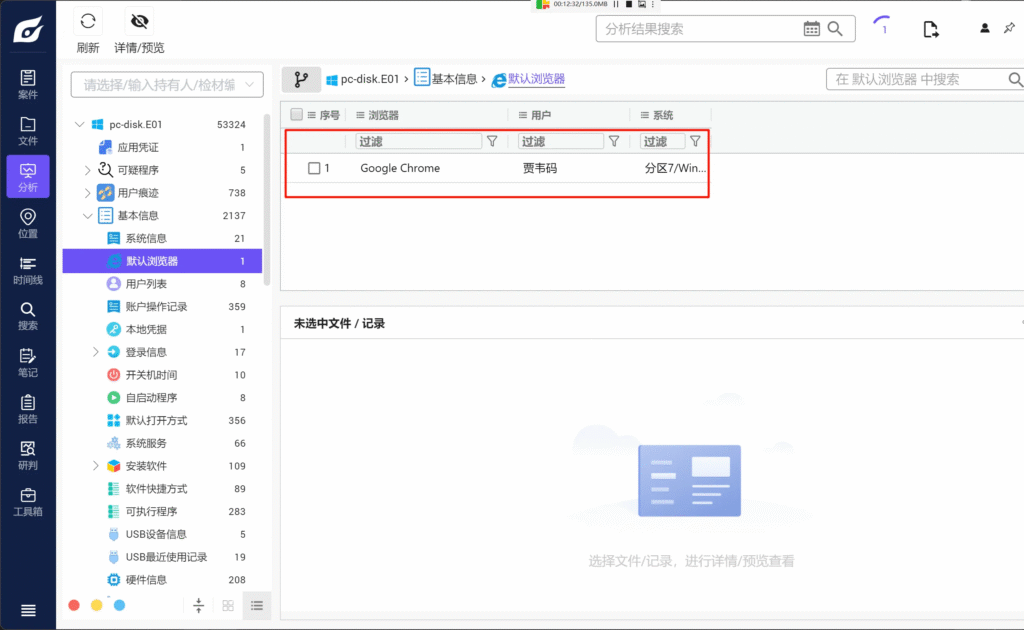Click the 系统 column 过滤 filter input
This screenshot has width=1024, height=630.
(x=663, y=141)
